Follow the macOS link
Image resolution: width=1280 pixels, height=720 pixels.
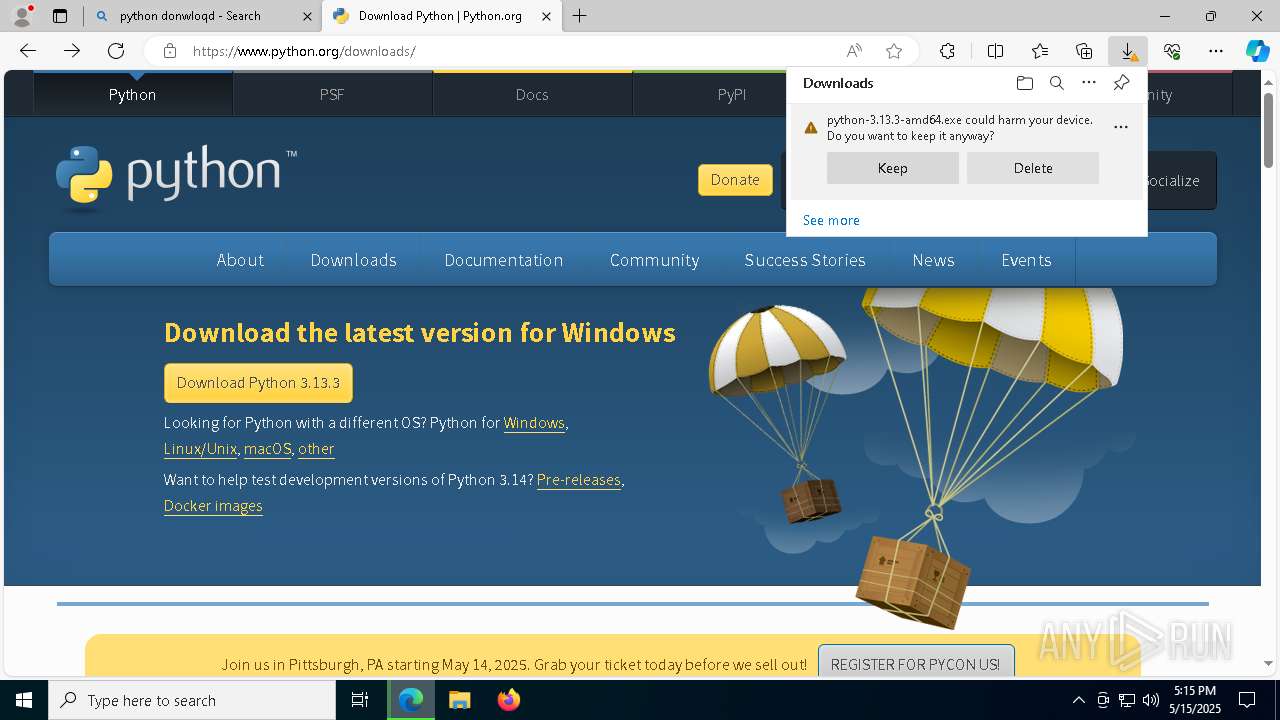[267, 449]
